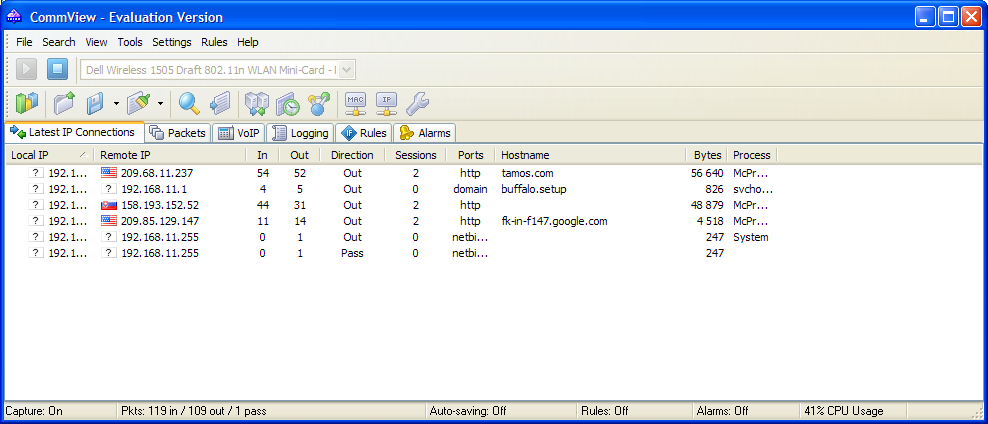The height and width of the screenshot is (424, 988).
Task: Click the Go to Packet page-arrow icon
Action: 221,103
